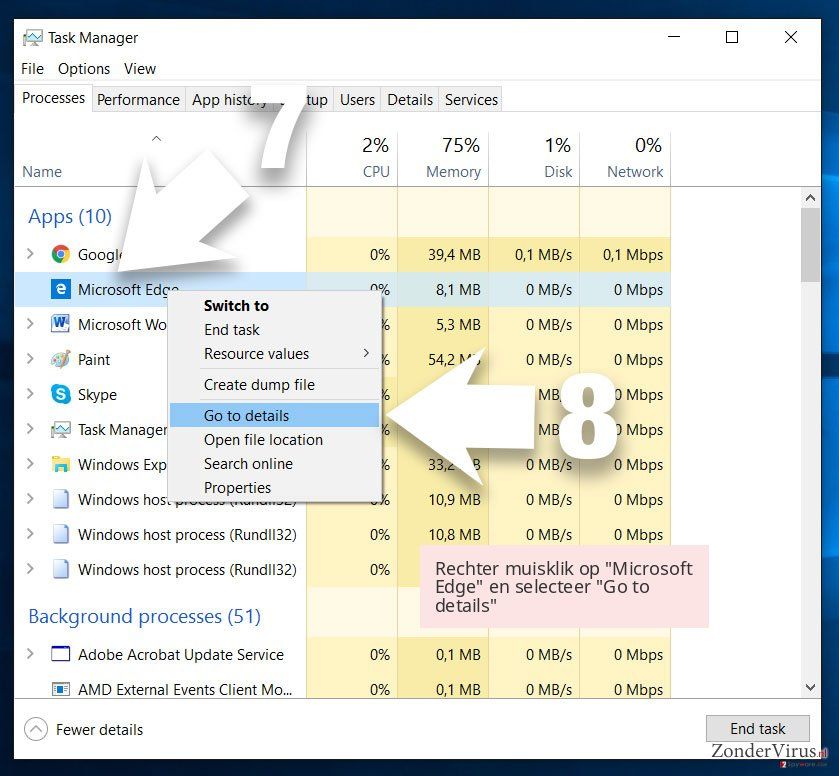
Task: Click Google Chrome's 0,1 Mbps network cell
Action: point(625,254)
